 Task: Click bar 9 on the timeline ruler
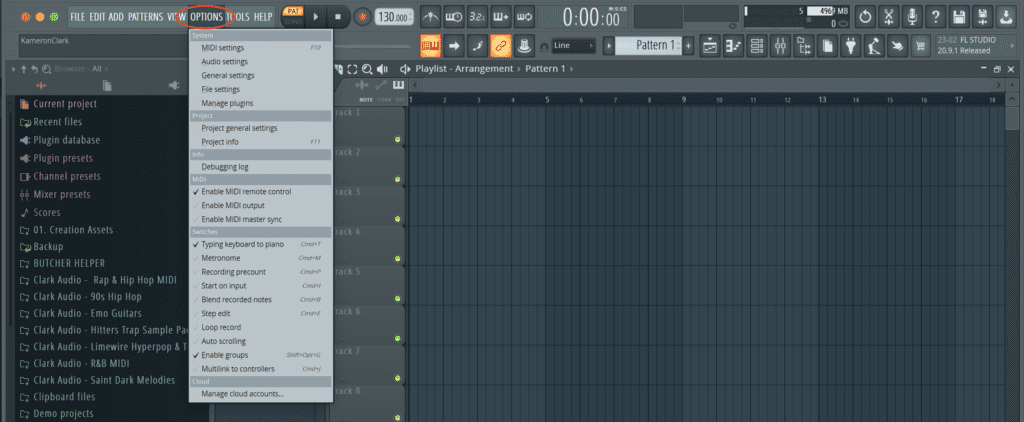[x=684, y=100]
